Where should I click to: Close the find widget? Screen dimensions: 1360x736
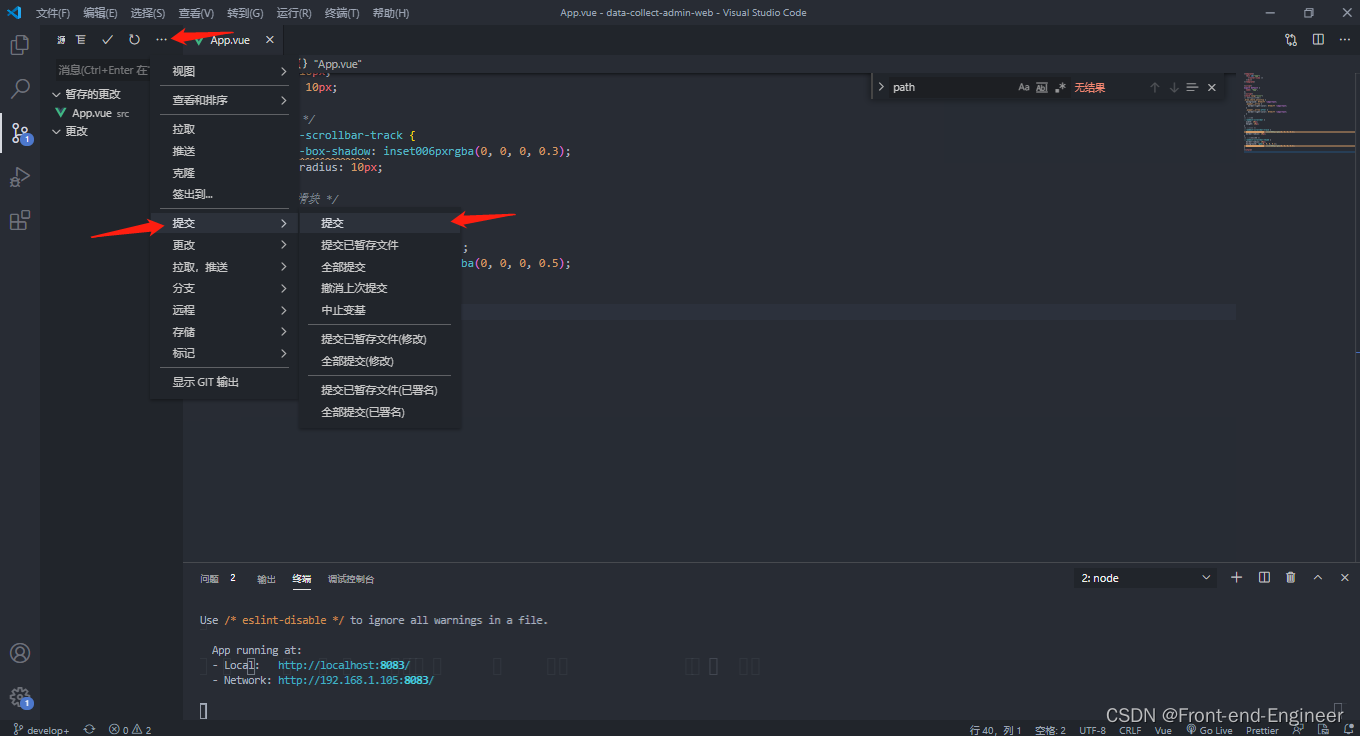point(1212,88)
